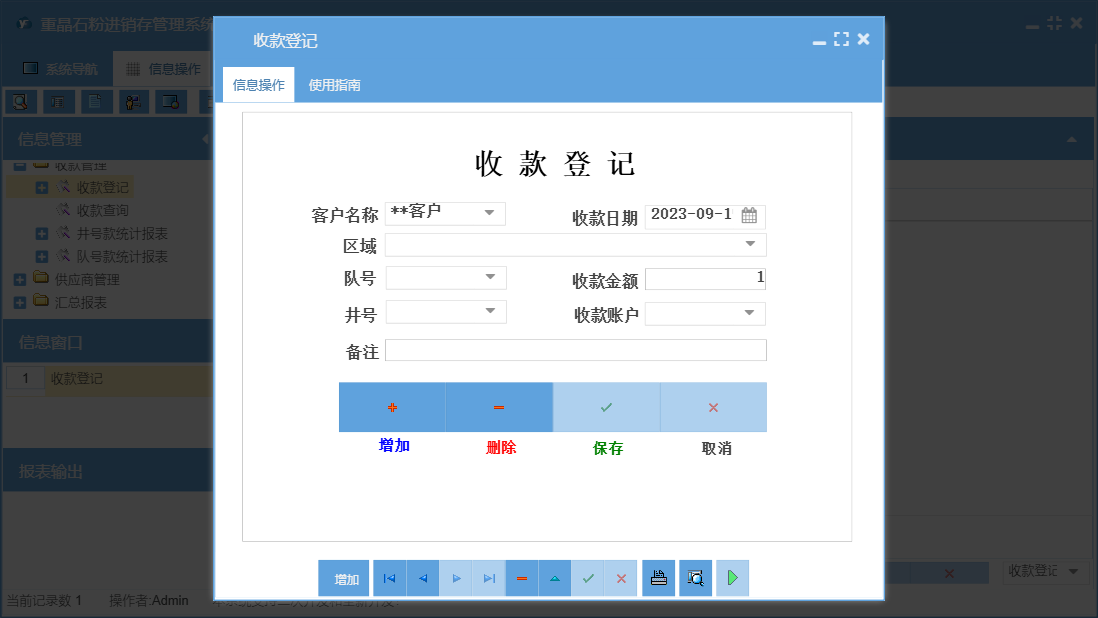Click the delete record minus icon at bottom
Screen dimensions: 1098x618
tap(521, 578)
